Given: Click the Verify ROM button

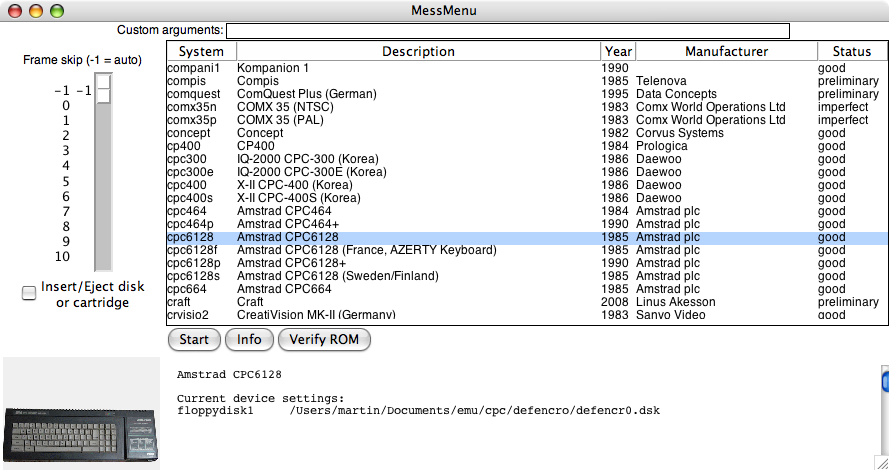Looking at the screenshot, I should pos(324,340).
